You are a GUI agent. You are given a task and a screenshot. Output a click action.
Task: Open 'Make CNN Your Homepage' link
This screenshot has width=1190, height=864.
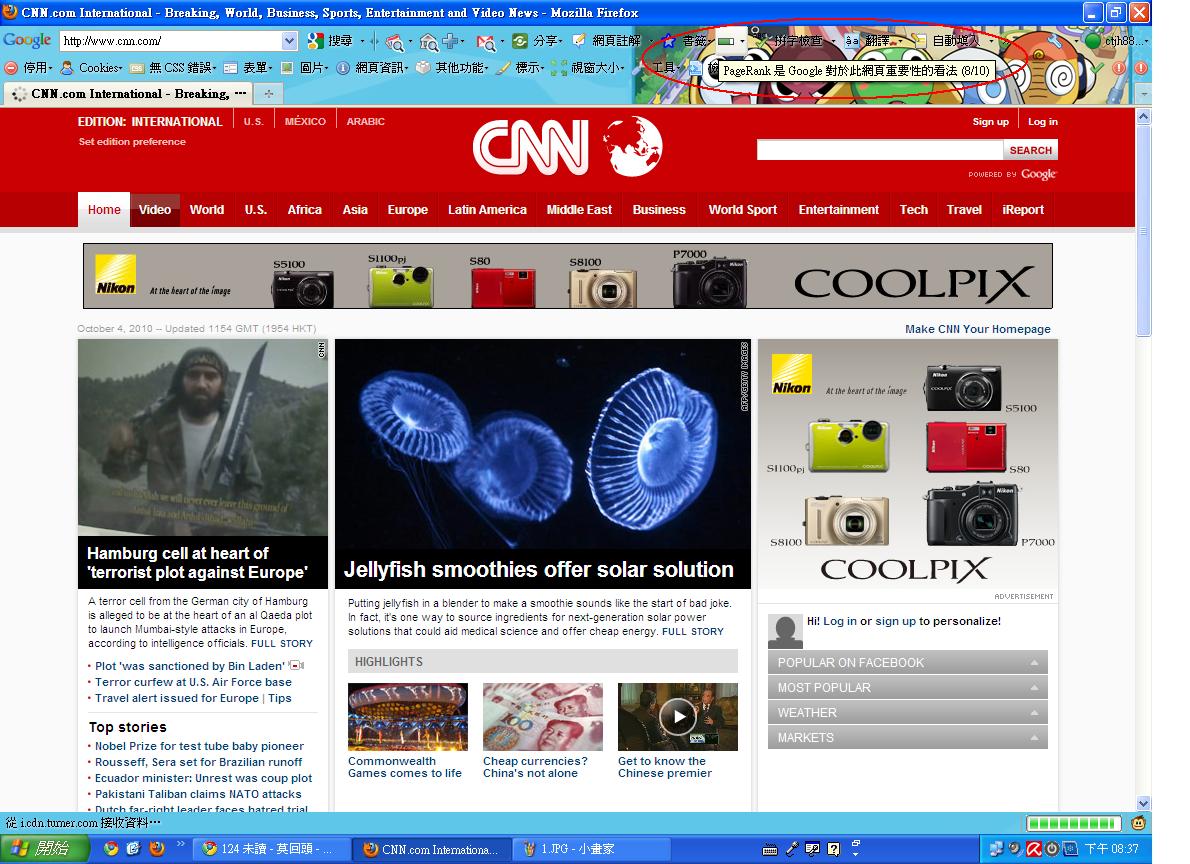(x=978, y=329)
